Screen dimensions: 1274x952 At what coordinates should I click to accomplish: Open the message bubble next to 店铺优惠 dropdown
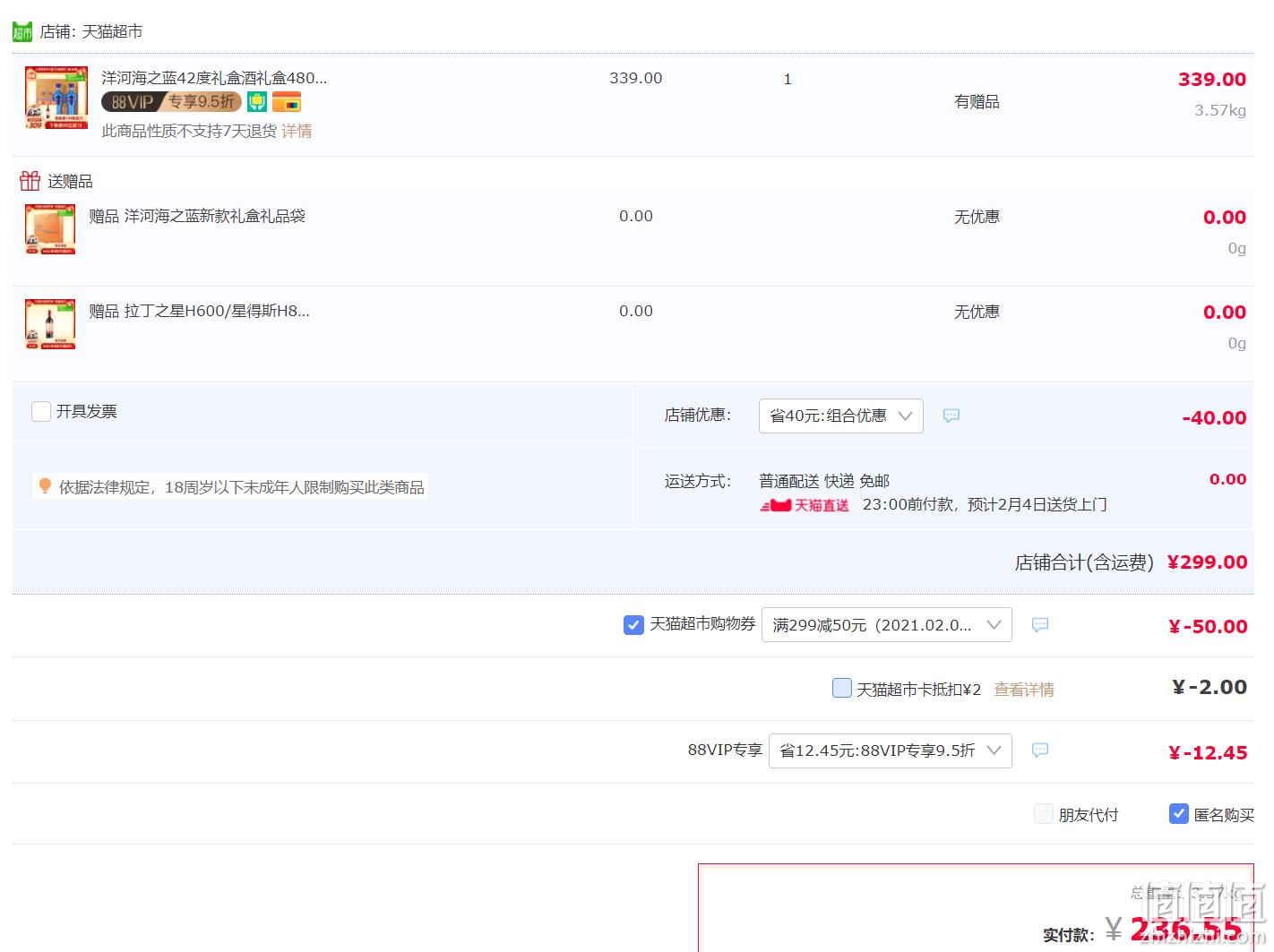pyautogui.click(x=951, y=416)
